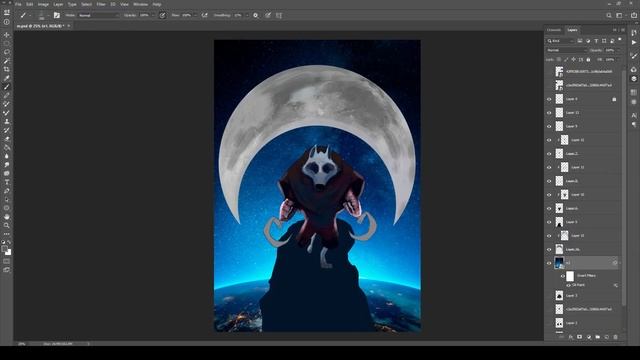The width and height of the screenshot is (640, 360).
Task: Open the status bar info arrow
Action: pyautogui.click(x=89, y=344)
